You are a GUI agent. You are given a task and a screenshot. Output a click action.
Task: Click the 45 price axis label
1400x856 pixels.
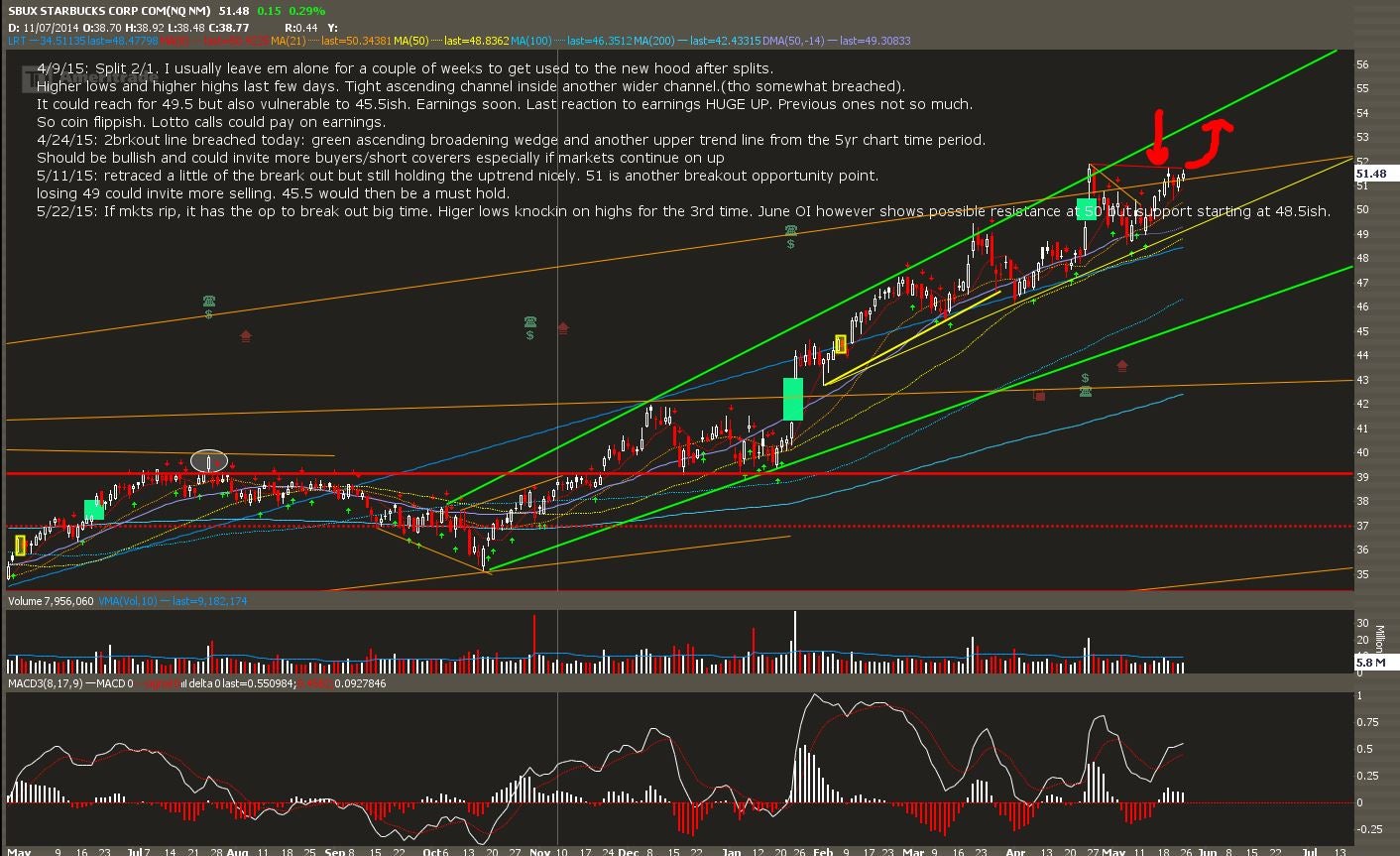[x=1362, y=331]
